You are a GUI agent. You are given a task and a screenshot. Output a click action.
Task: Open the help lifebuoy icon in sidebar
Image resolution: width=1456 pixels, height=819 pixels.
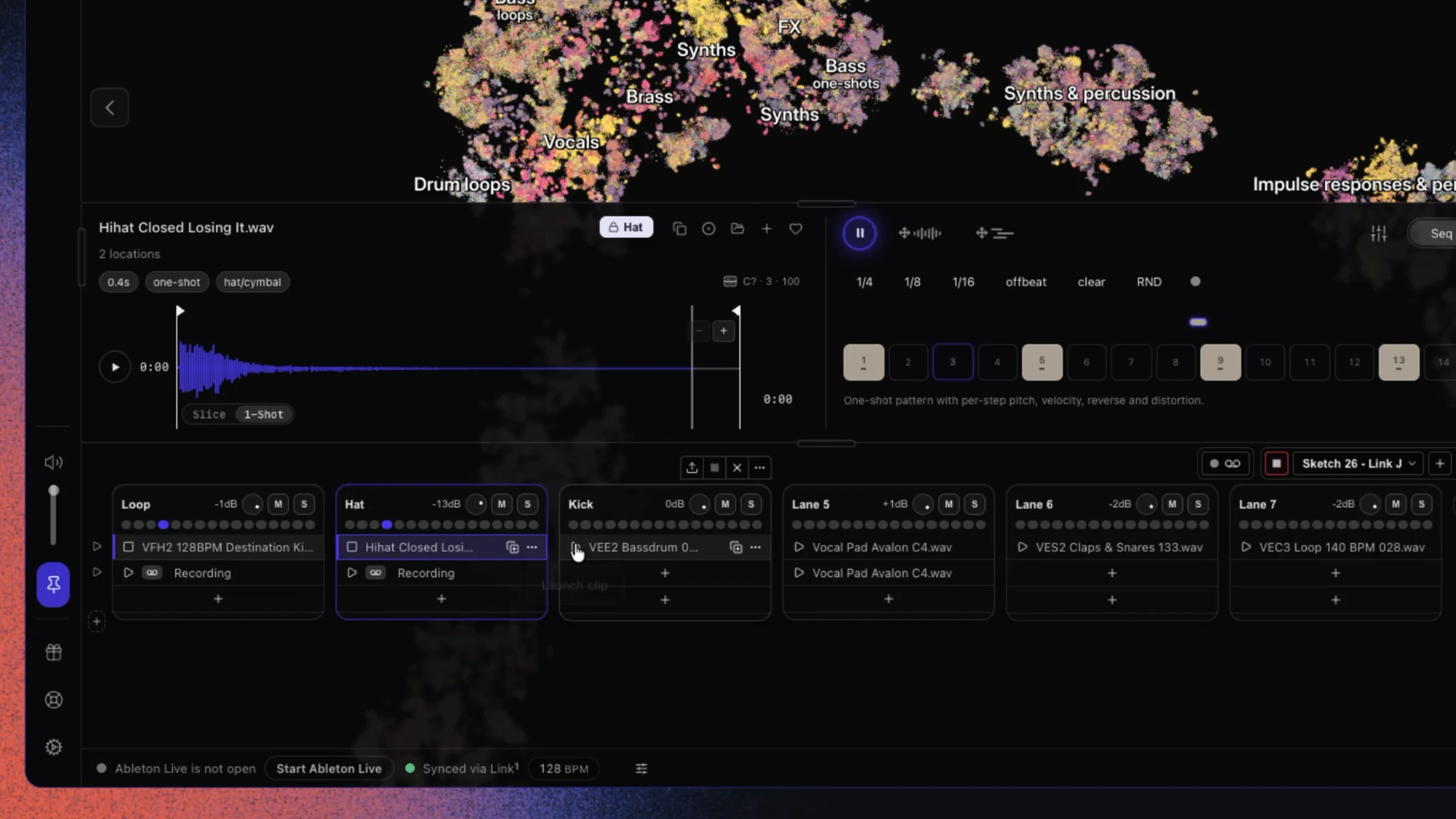53,700
